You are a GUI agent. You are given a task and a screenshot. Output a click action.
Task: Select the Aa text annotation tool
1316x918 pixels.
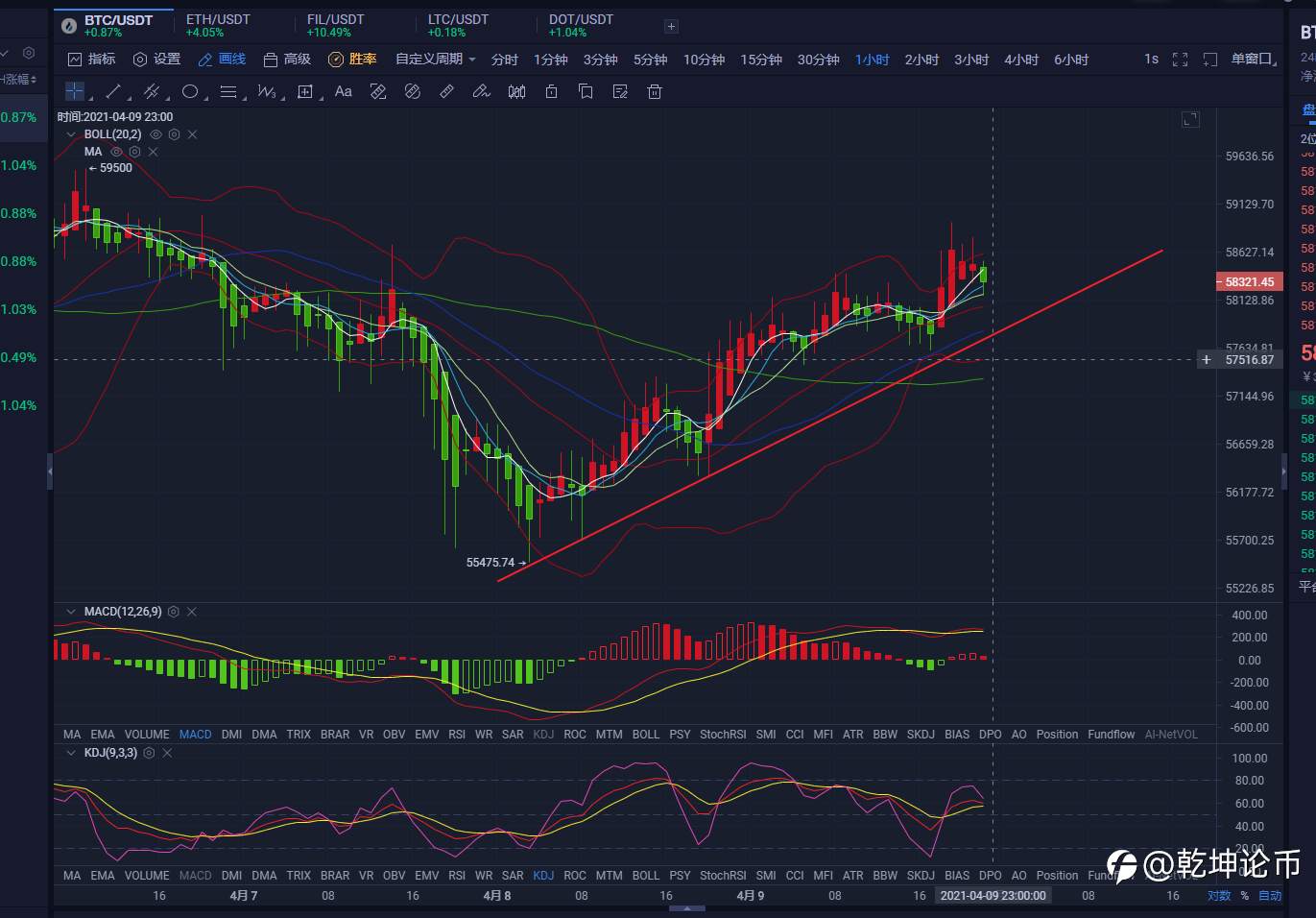(344, 91)
